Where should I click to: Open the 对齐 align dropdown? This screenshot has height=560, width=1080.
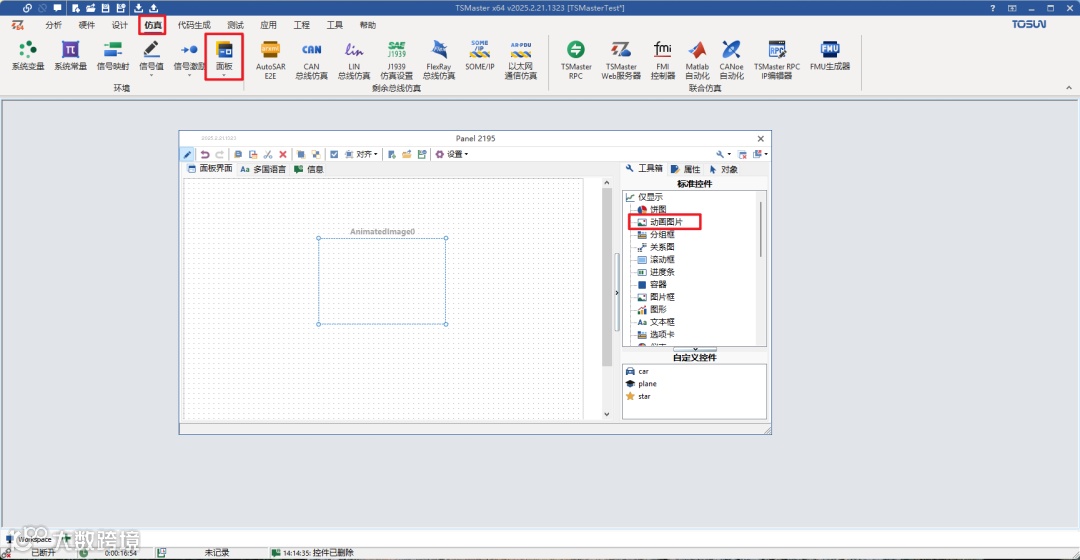(362, 154)
